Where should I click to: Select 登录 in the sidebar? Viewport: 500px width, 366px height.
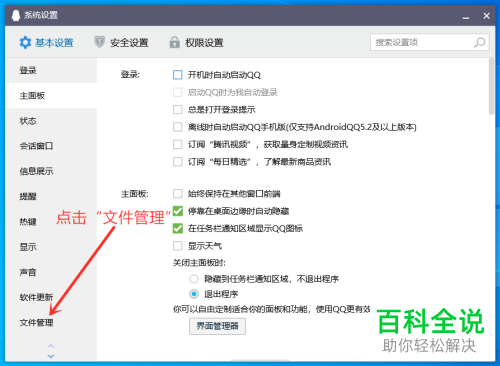pyautogui.click(x=51, y=70)
